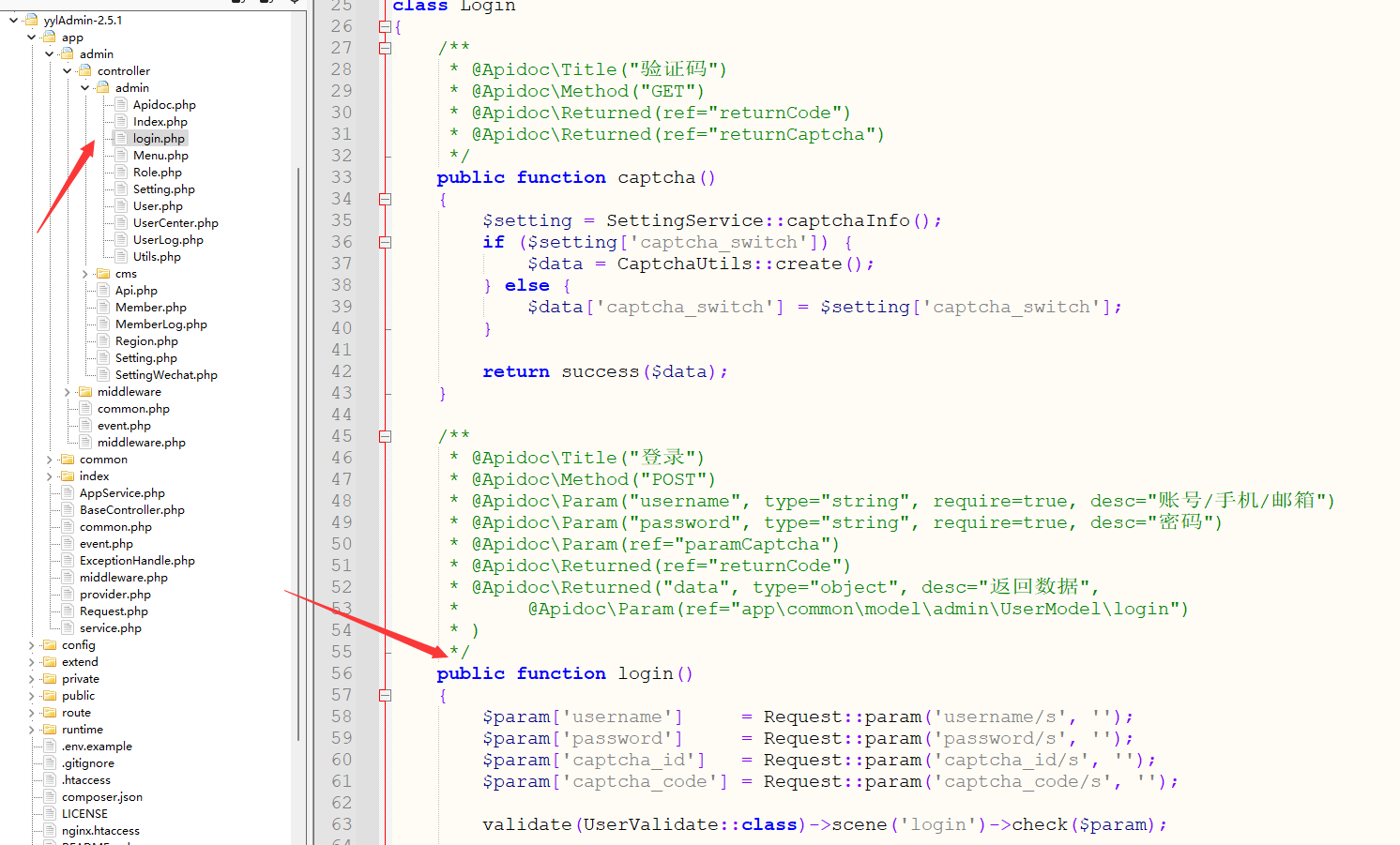1400x845 pixels.
Task: Open User.php file
Action: tap(158, 205)
